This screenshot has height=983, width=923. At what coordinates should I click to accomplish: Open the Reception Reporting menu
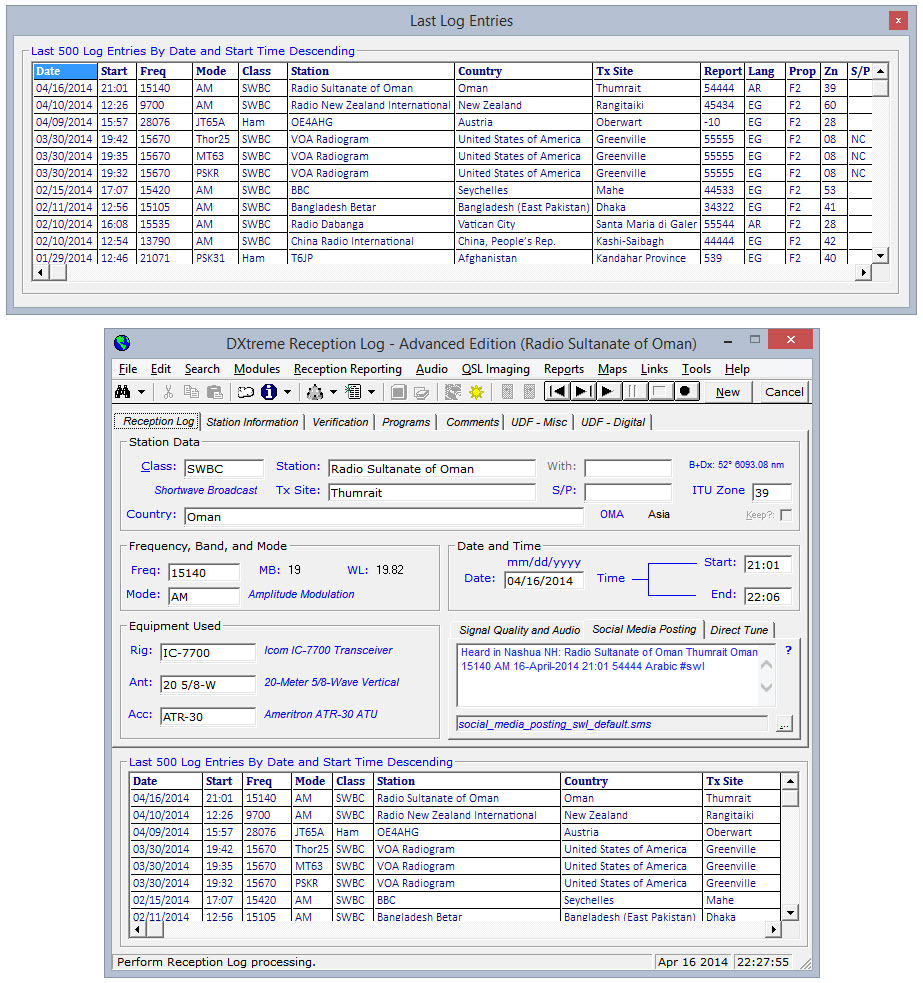(x=347, y=369)
